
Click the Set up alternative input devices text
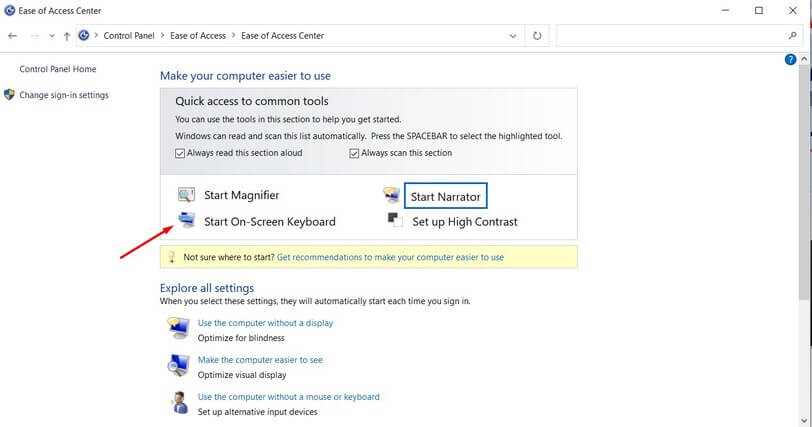pyautogui.click(x=257, y=412)
